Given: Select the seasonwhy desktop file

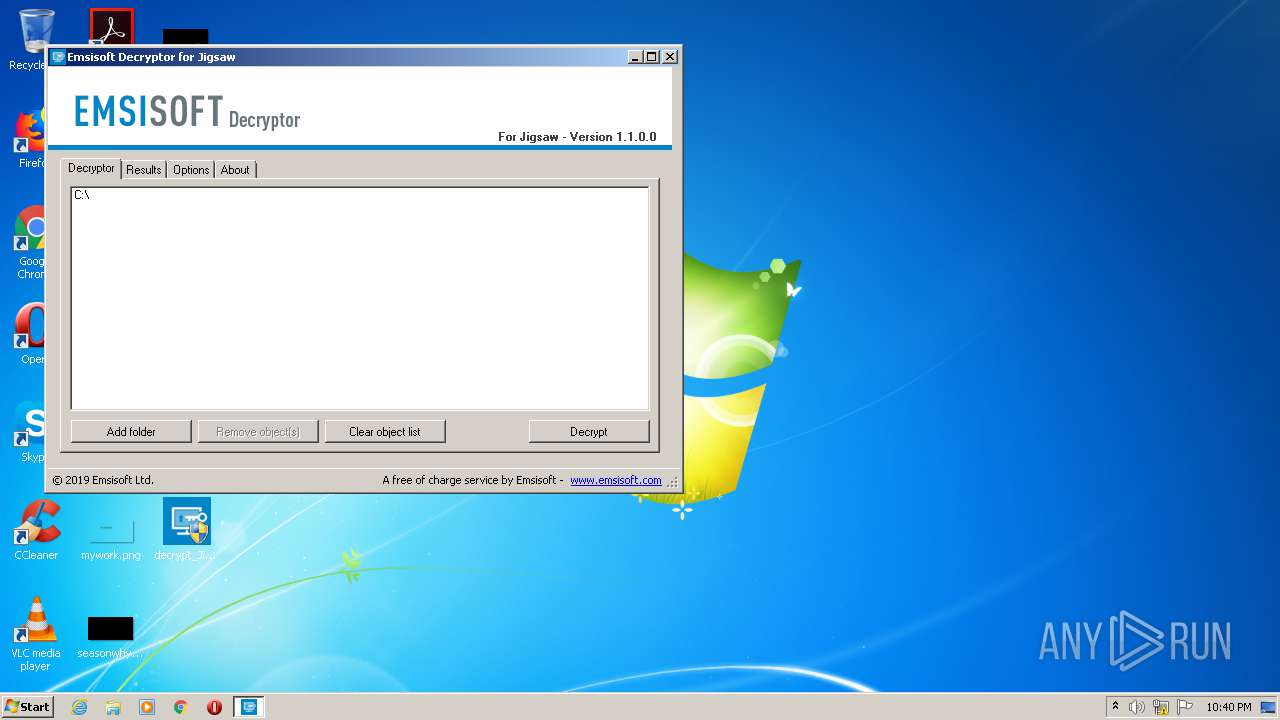Looking at the screenshot, I should (110, 638).
